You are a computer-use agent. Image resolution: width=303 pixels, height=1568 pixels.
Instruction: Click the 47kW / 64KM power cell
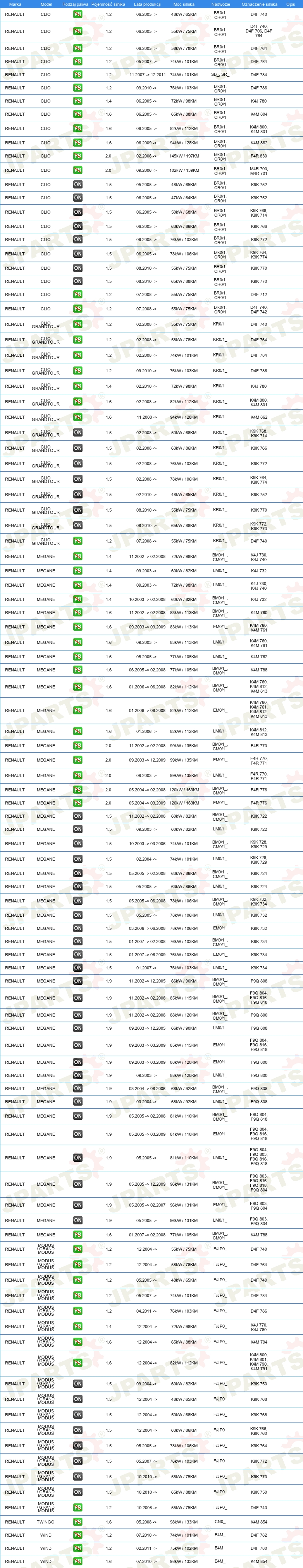point(184,198)
